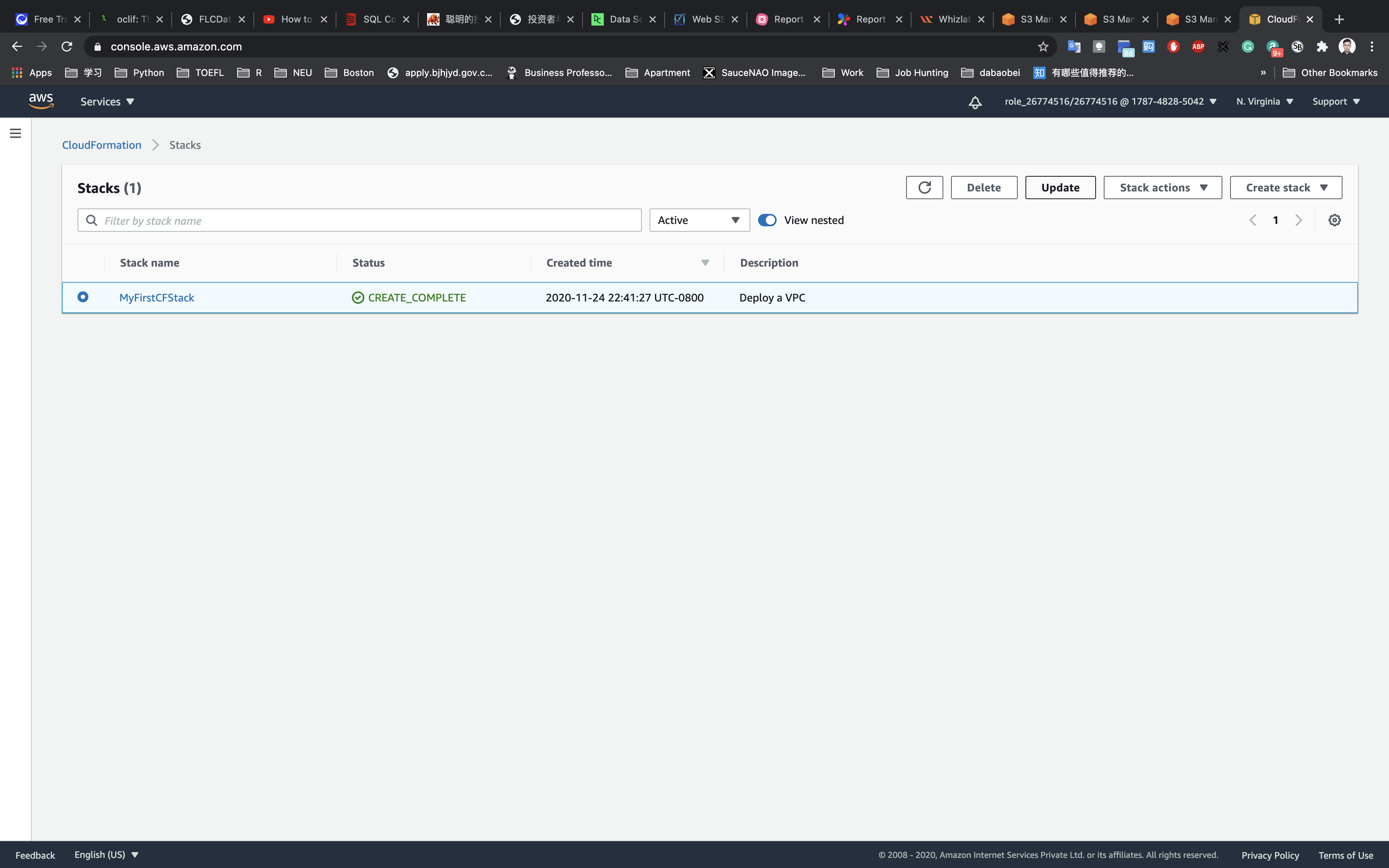This screenshot has width=1389, height=868.
Task: Click the Update button
Action: pyautogui.click(x=1060, y=188)
